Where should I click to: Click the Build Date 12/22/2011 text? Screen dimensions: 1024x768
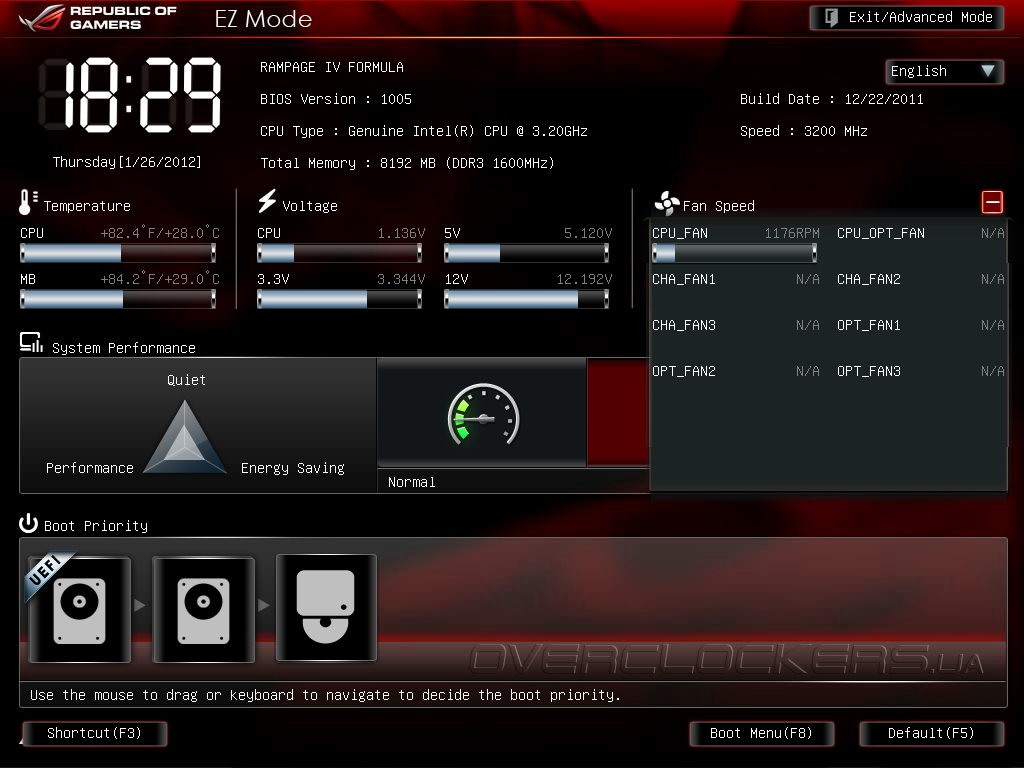832,99
